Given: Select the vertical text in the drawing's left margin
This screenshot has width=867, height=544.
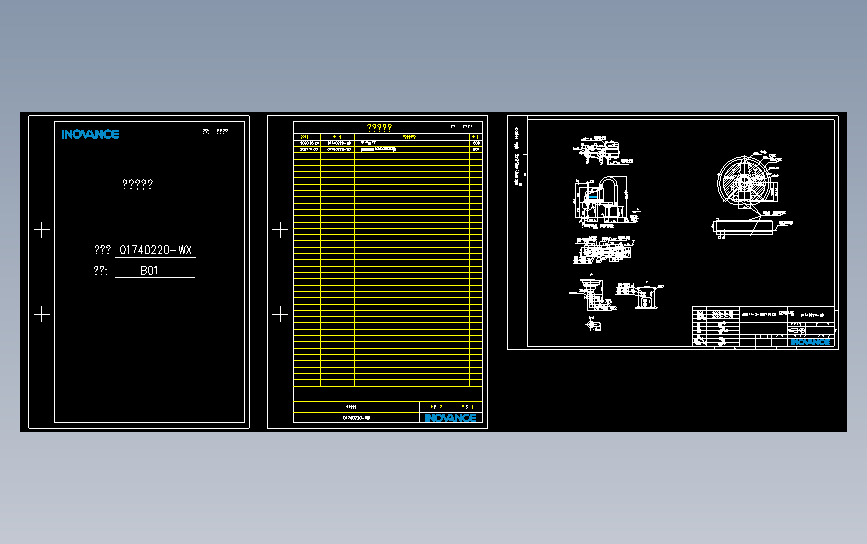Looking at the screenshot, I should click(x=518, y=156).
